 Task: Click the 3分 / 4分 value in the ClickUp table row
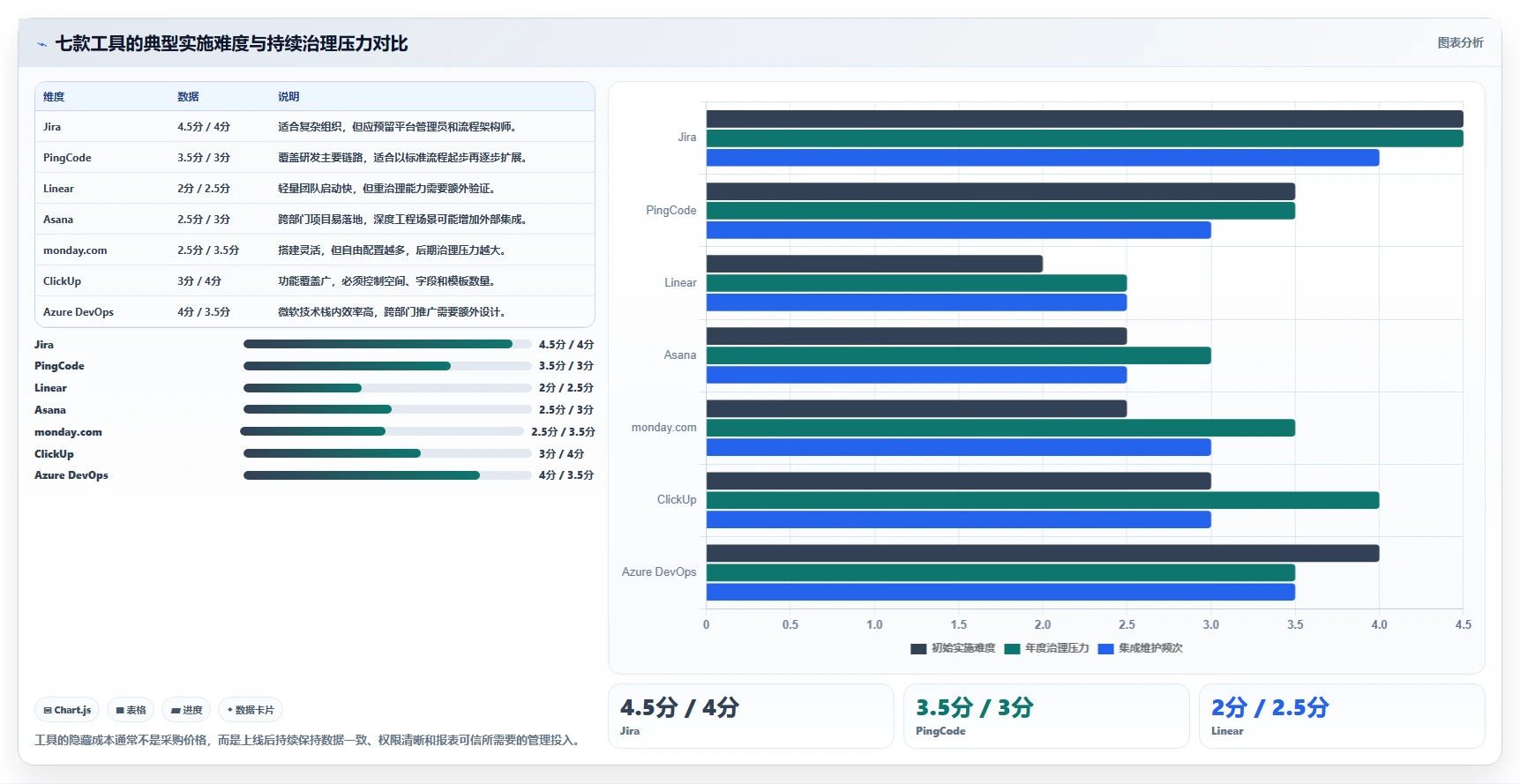tap(199, 281)
